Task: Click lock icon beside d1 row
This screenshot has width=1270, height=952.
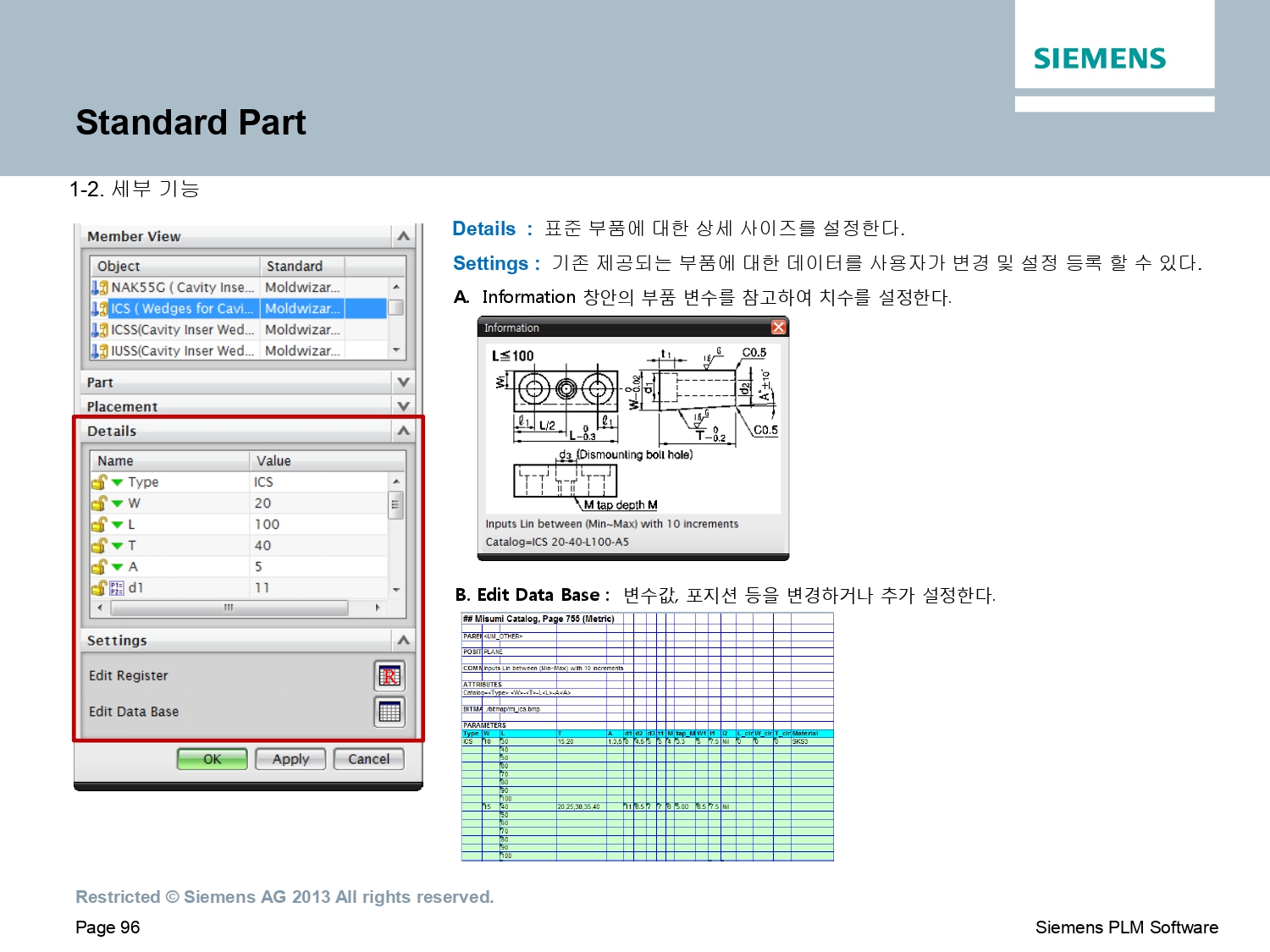Action: 99,588
